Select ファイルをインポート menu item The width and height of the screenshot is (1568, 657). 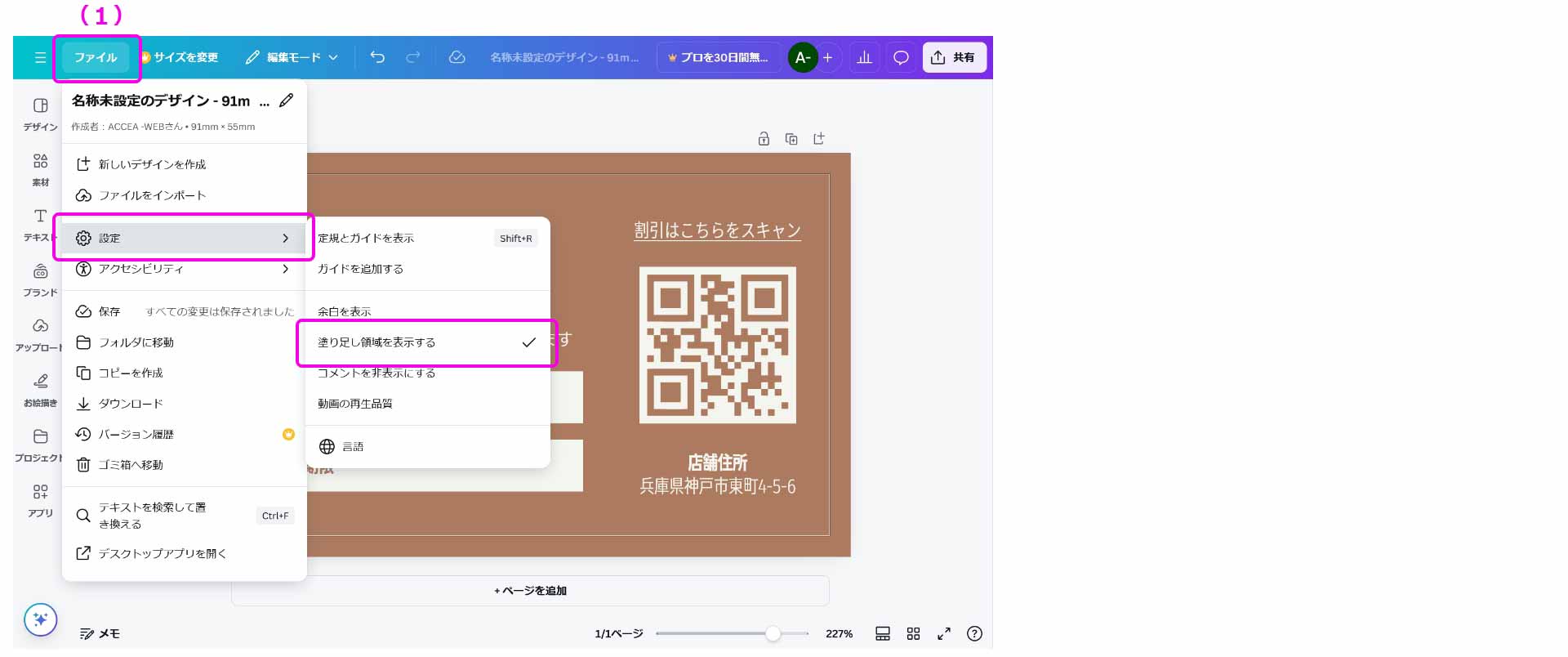(185, 195)
